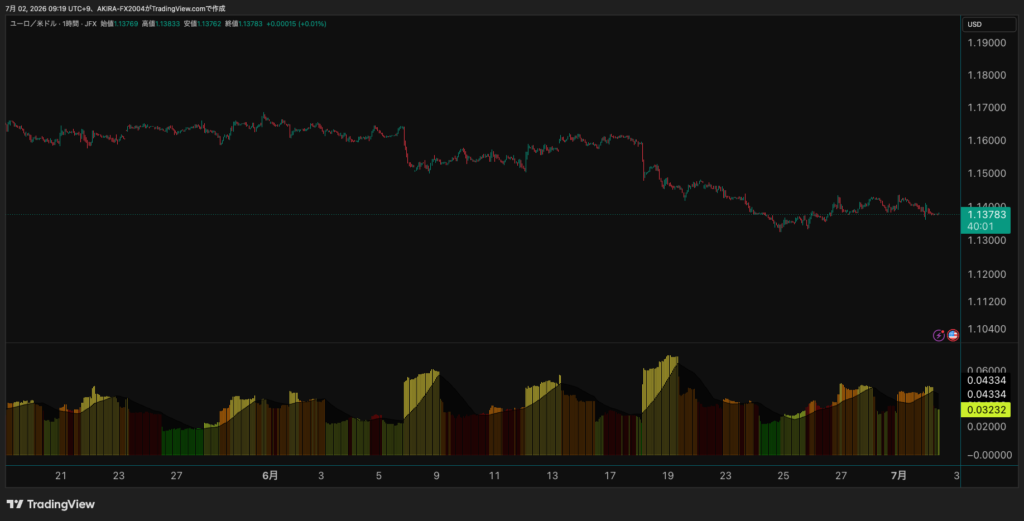This screenshot has width=1024, height=521.
Task: Click the 1.11200 price axis label
Action: click(x=987, y=302)
